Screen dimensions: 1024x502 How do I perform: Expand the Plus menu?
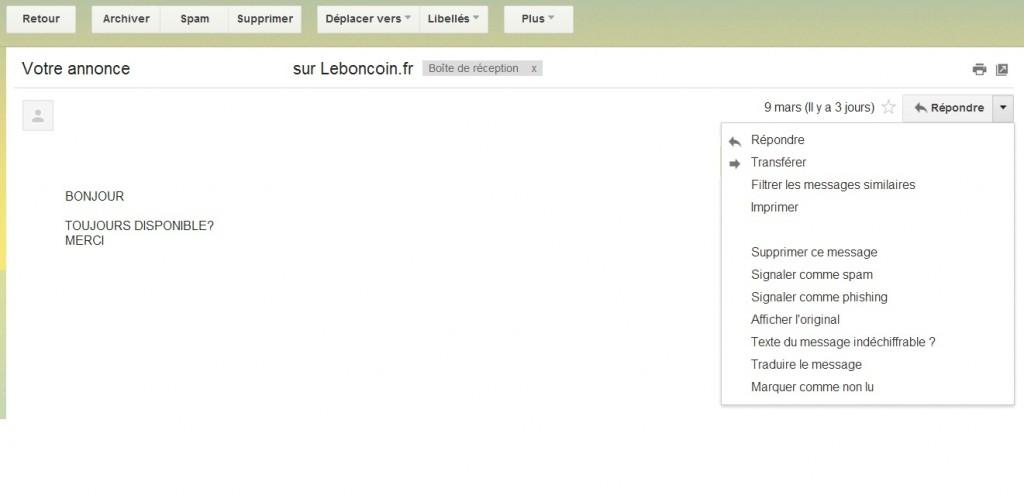pyautogui.click(x=538, y=19)
